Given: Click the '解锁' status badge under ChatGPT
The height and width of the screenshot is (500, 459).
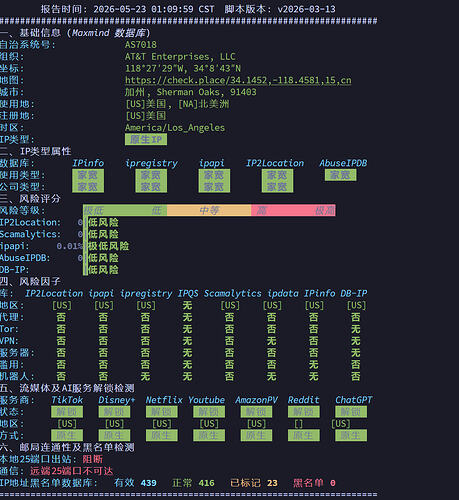Looking at the screenshot, I should pos(351,412).
